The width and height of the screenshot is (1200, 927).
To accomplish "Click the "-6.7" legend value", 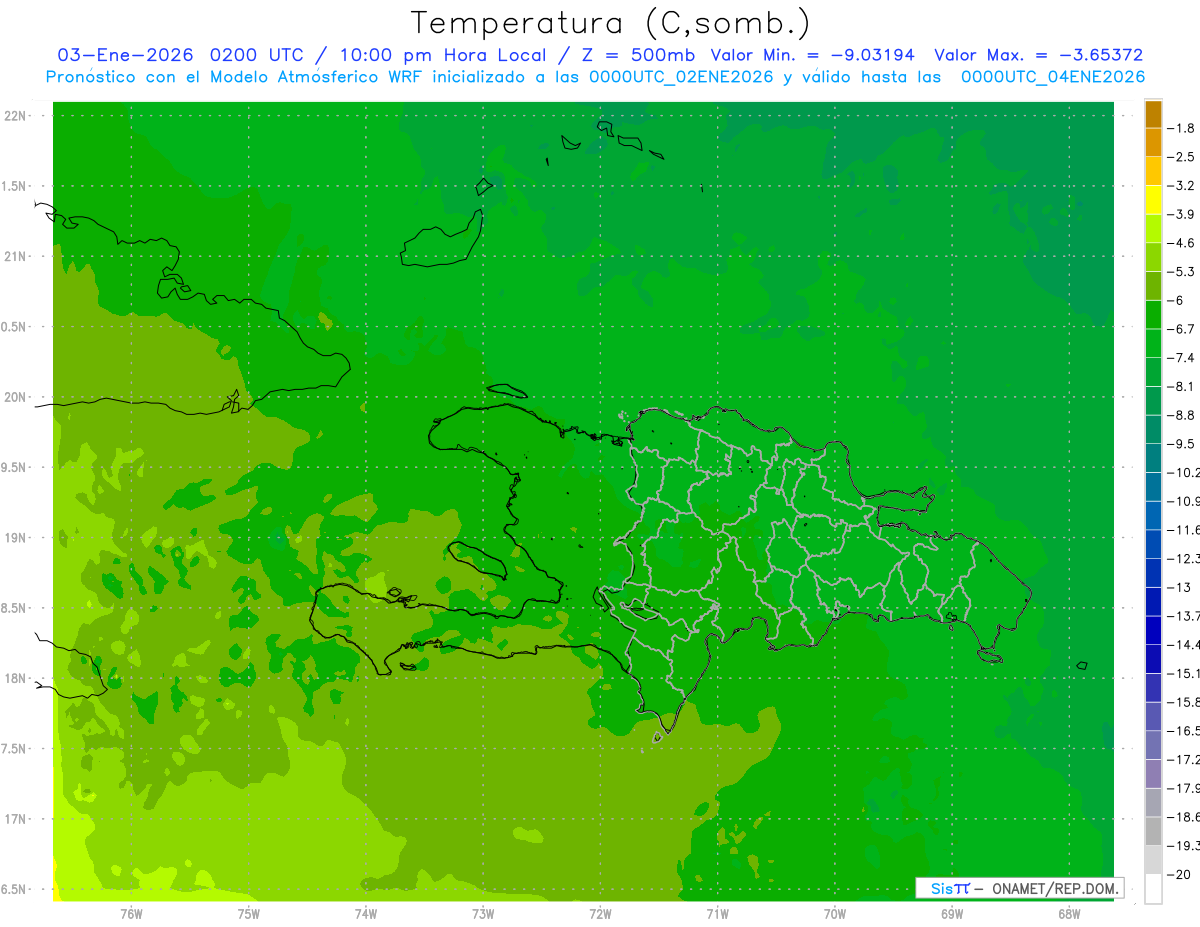I will (x=1183, y=329).
